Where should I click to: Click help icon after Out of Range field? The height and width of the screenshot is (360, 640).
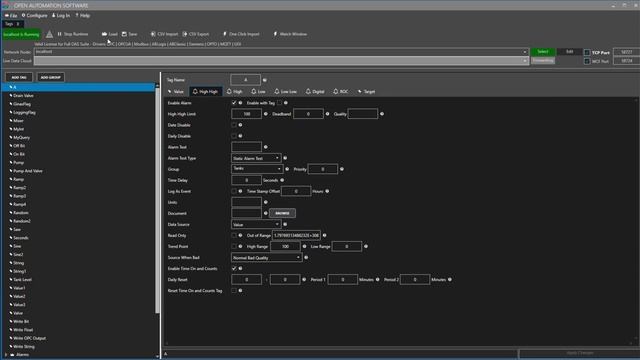324,235
